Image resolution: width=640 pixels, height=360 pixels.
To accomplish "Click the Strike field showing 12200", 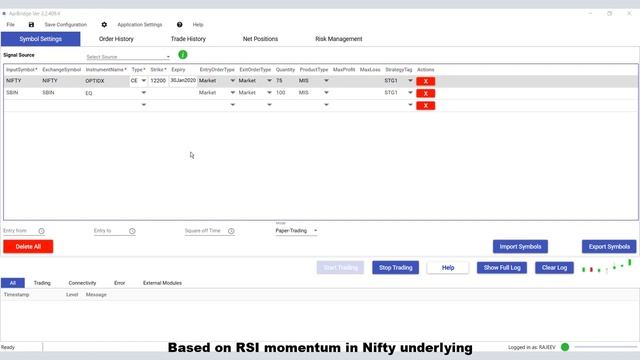I will point(158,81).
